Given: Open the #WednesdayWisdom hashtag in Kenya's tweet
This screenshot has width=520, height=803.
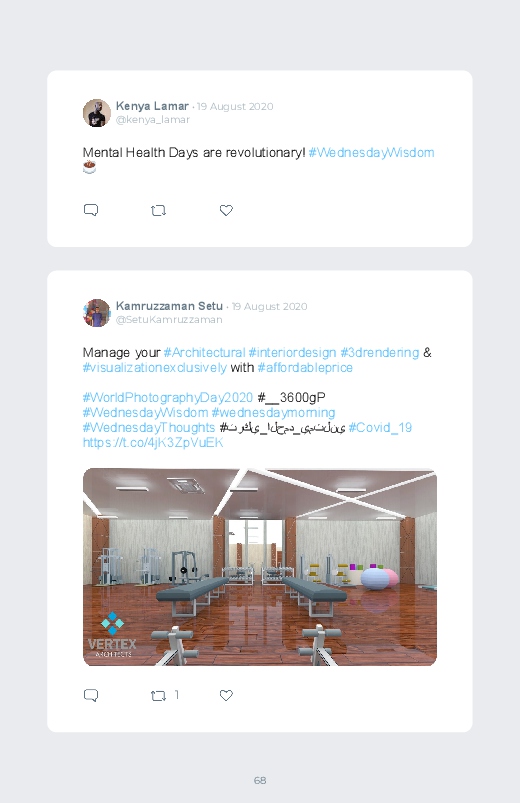Looking at the screenshot, I should pos(371,153).
